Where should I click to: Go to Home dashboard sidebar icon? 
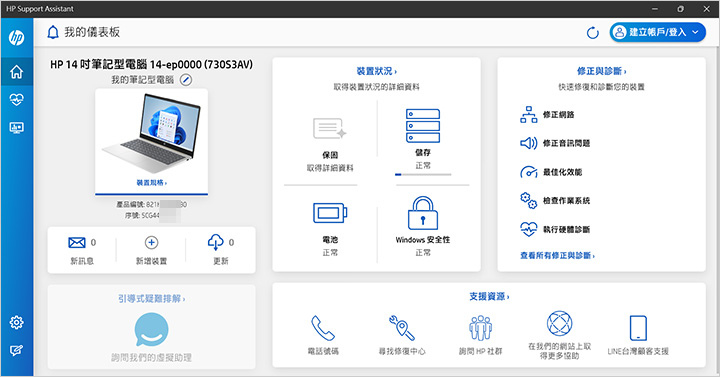point(17,72)
